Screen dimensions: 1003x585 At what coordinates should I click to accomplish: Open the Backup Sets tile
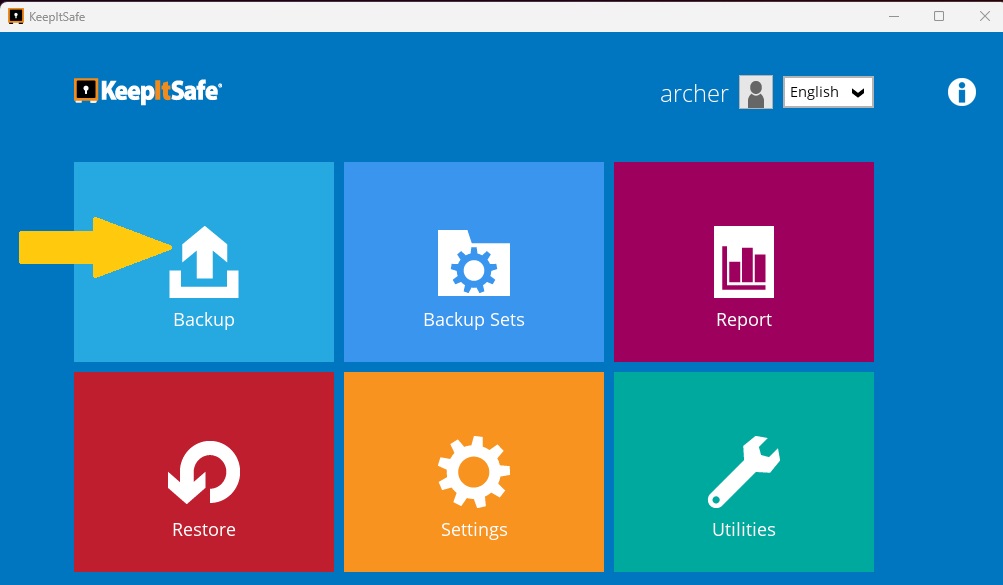[473, 261]
